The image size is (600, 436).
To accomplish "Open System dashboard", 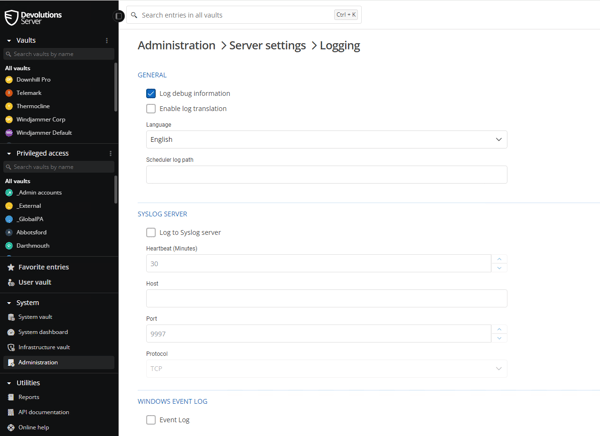I will pyautogui.click(x=43, y=332).
